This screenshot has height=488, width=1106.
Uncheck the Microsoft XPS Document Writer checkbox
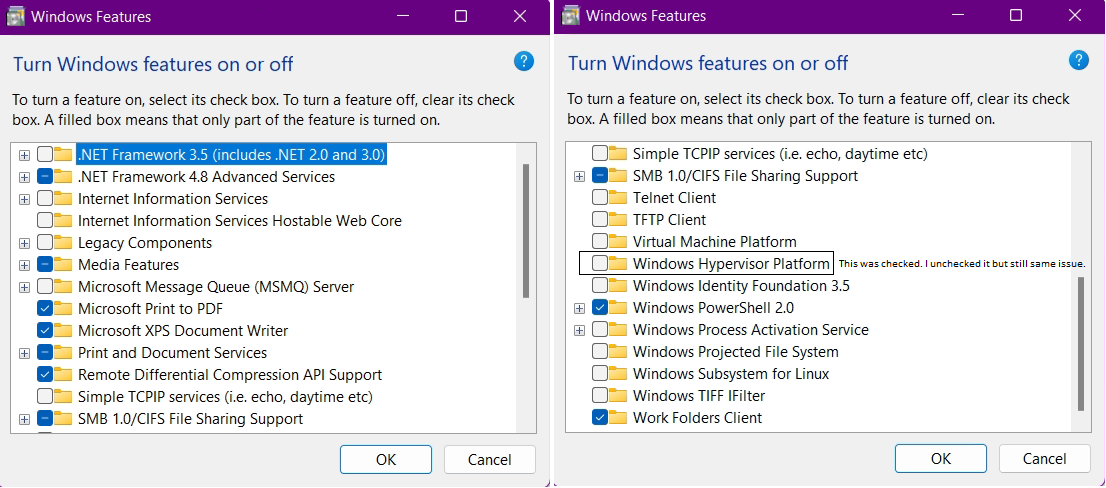coord(44,330)
